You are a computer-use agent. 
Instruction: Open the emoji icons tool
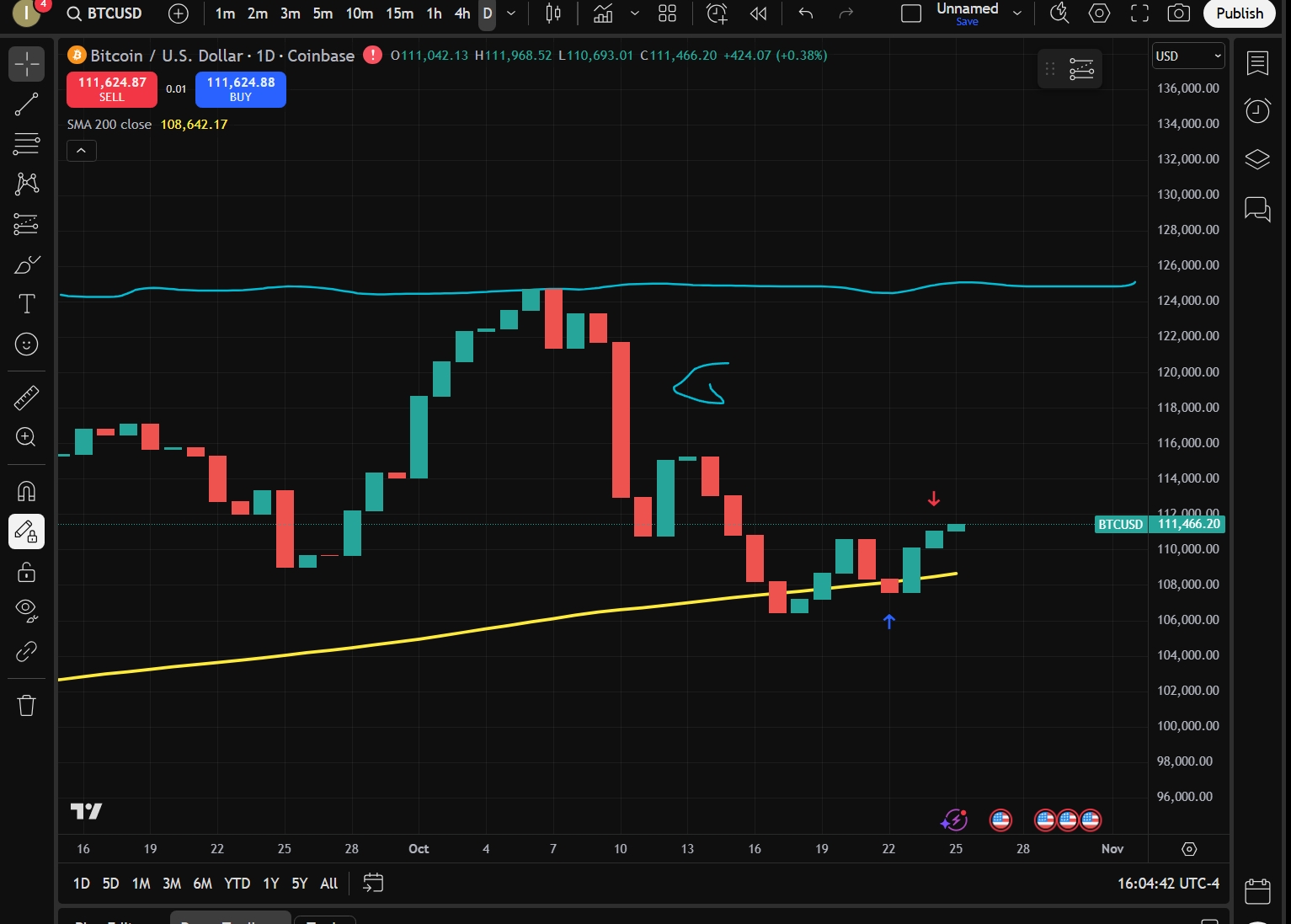point(26,344)
